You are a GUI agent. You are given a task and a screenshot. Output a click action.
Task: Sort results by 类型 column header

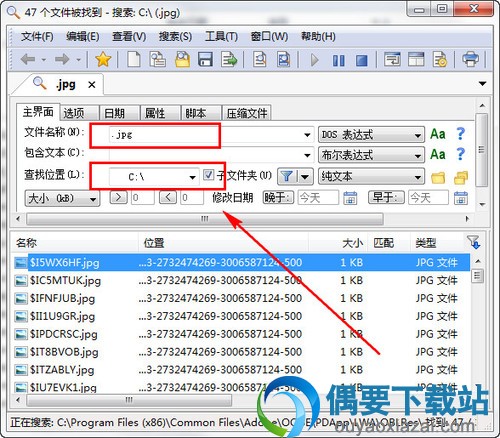(436, 243)
